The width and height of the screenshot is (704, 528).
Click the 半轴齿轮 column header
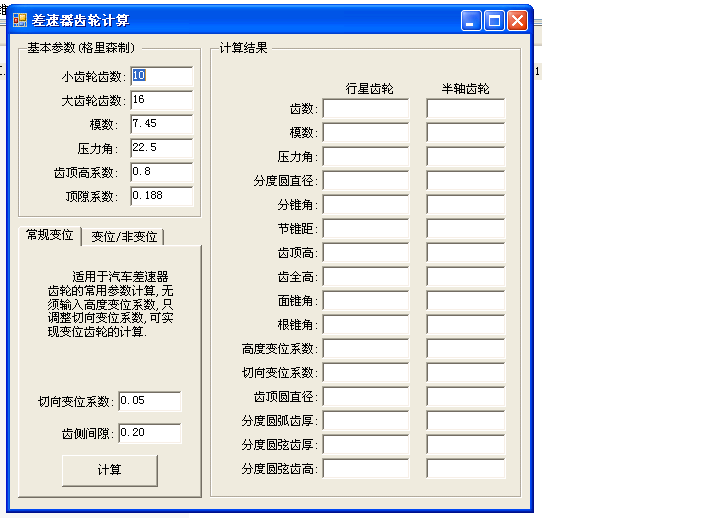coord(466,89)
